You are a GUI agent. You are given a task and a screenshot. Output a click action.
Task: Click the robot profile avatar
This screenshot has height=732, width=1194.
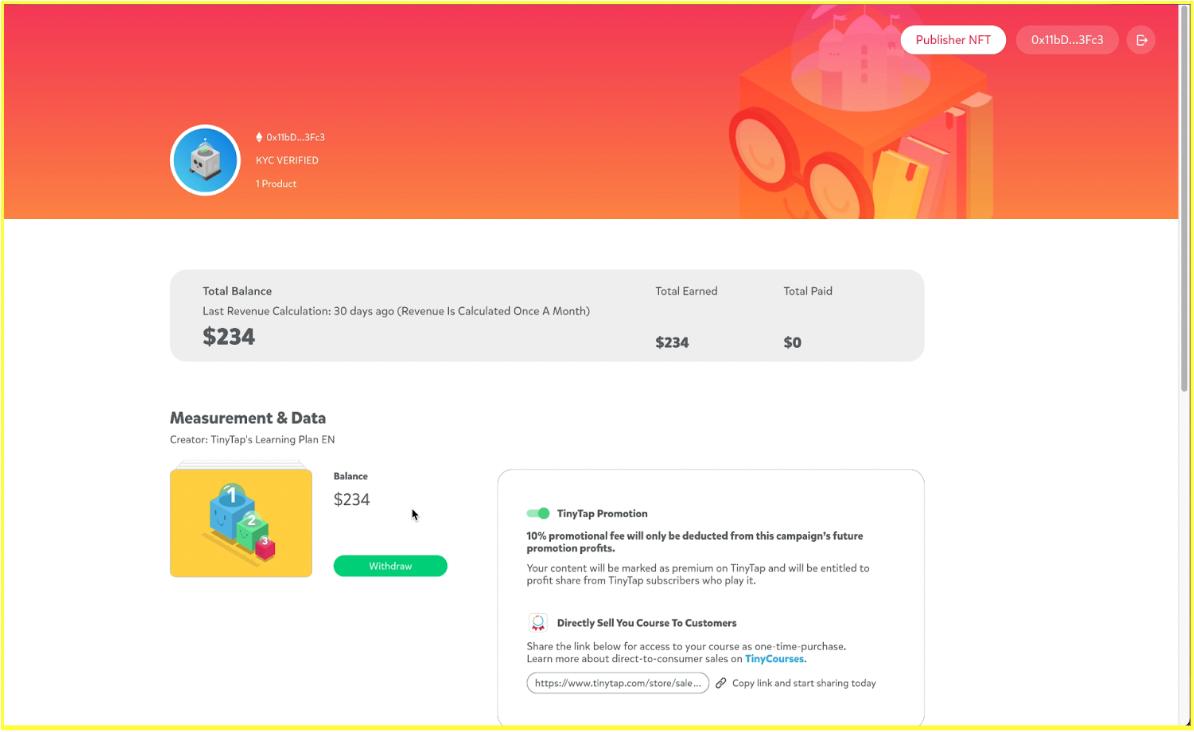[x=205, y=160]
